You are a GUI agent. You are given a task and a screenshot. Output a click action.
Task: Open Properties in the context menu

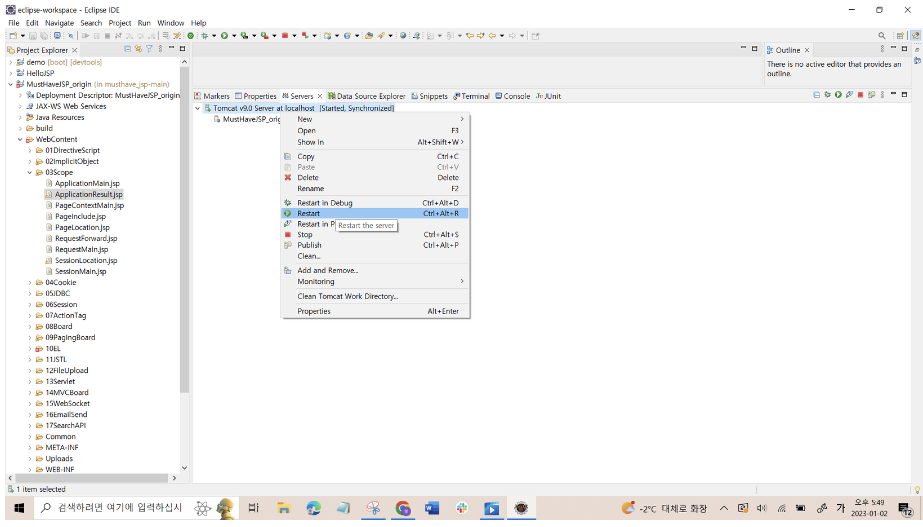tap(375, 311)
